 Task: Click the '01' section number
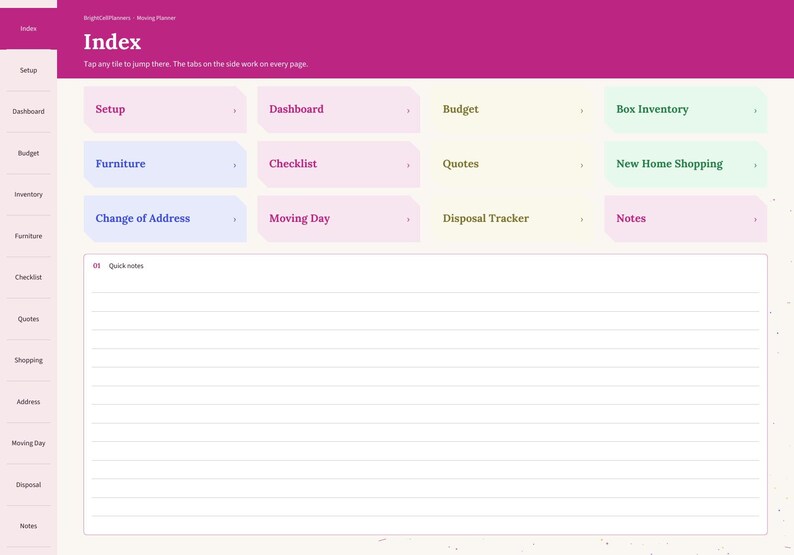point(97,266)
